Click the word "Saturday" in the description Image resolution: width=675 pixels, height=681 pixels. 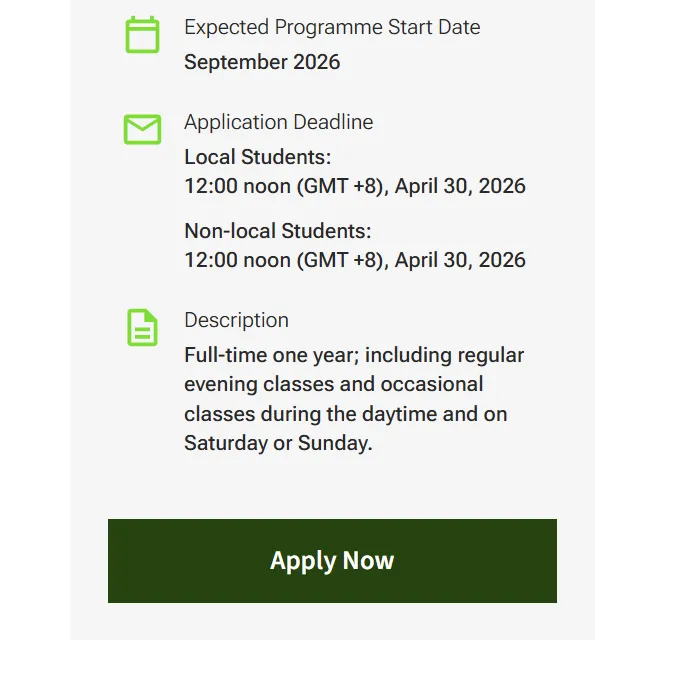(226, 443)
